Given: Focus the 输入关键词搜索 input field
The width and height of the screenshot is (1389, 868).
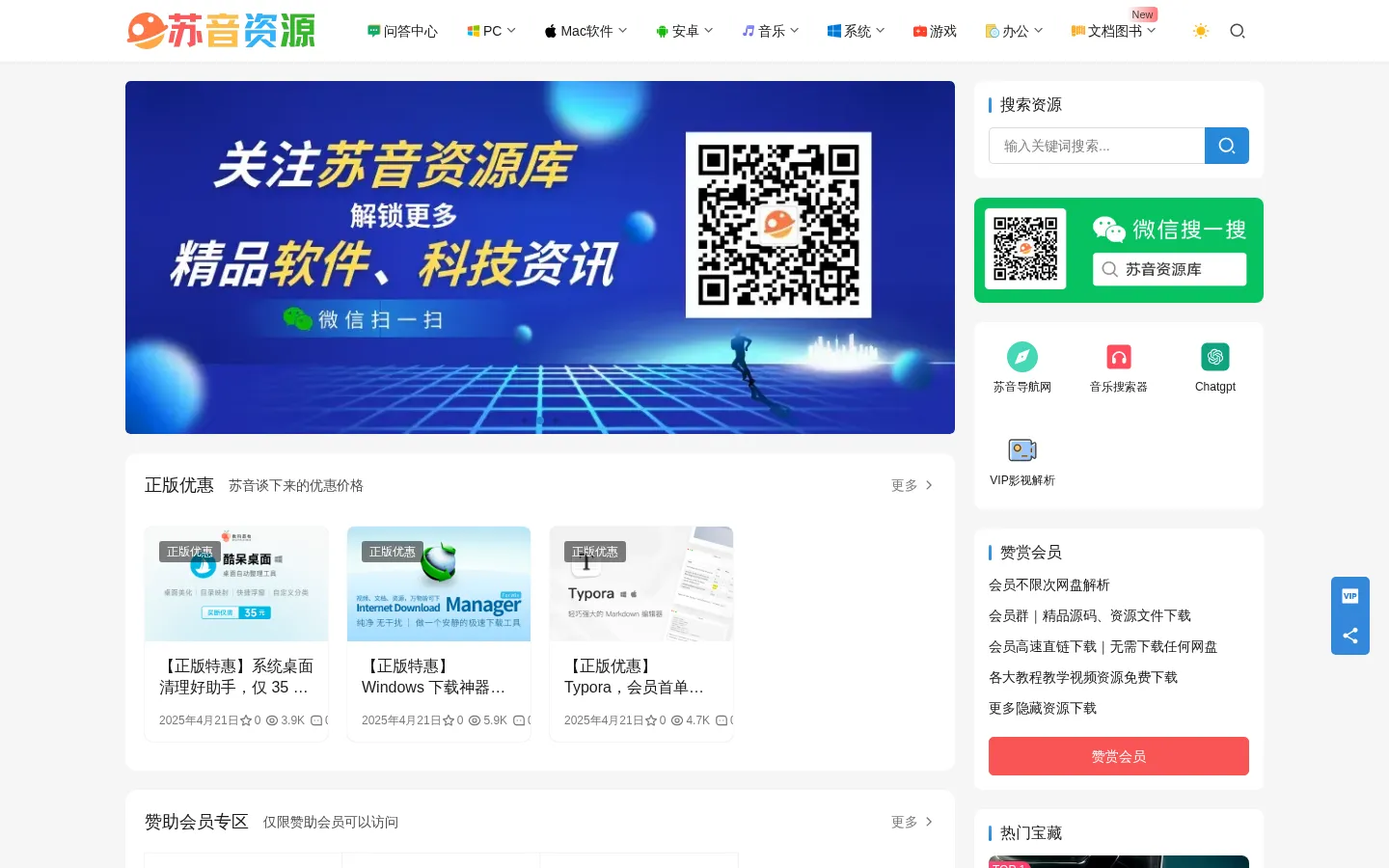Looking at the screenshot, I should pos(1097,146).
